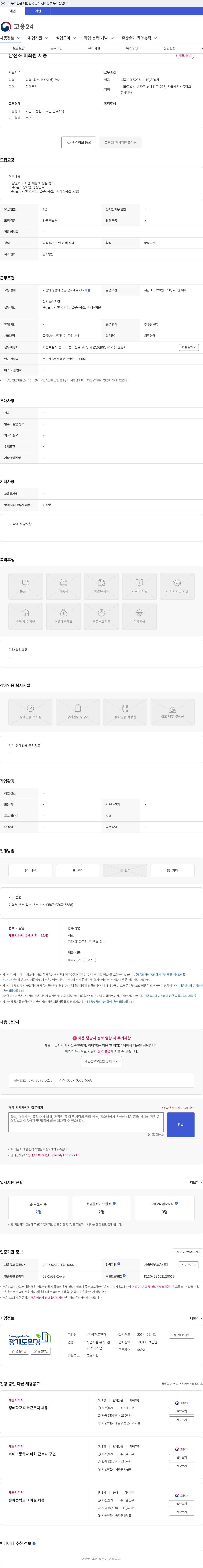The height and width of the screenshot is (1568, 203).
Task: Open the 서이초등학교 미화 근로자 구인 posting
Action: 32,1454
